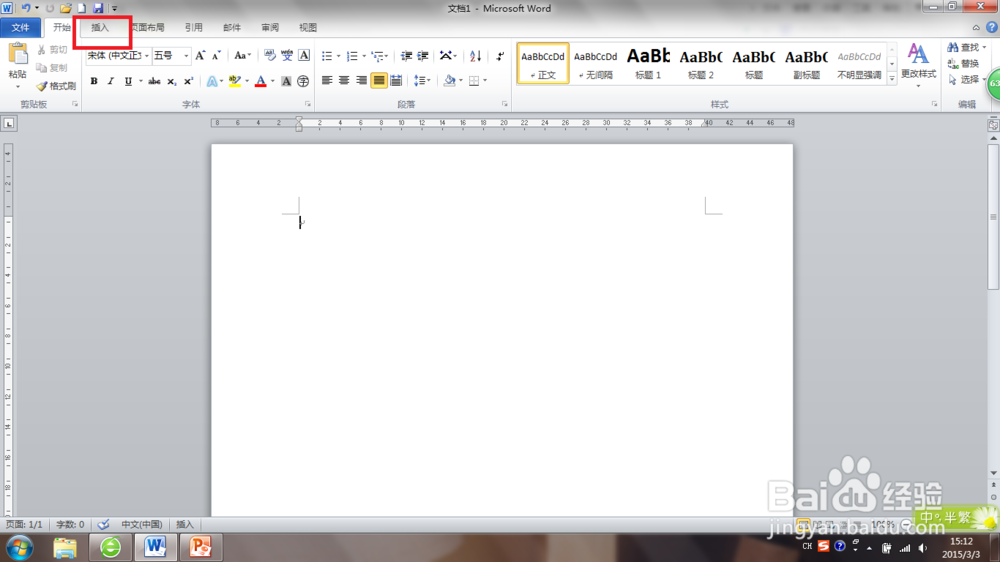Click the Borders icon
The width and height of the screenshot is (1000, 562).
point(474,80)
